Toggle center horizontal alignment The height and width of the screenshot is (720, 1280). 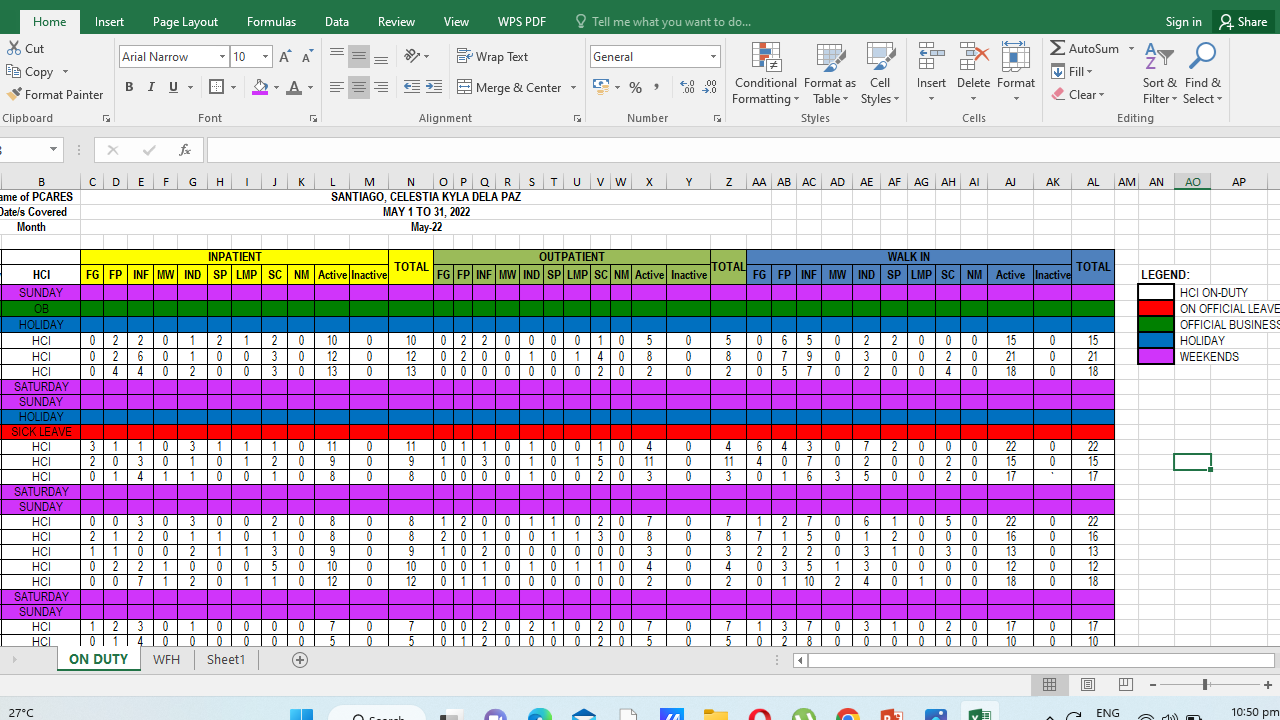[x=359, y=88]
